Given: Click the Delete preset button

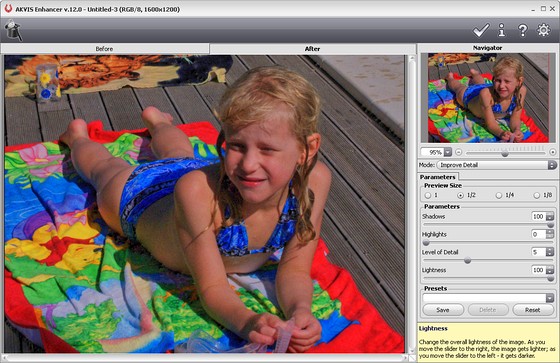Looking at the screenshot, I should click(x=488, y=310).
